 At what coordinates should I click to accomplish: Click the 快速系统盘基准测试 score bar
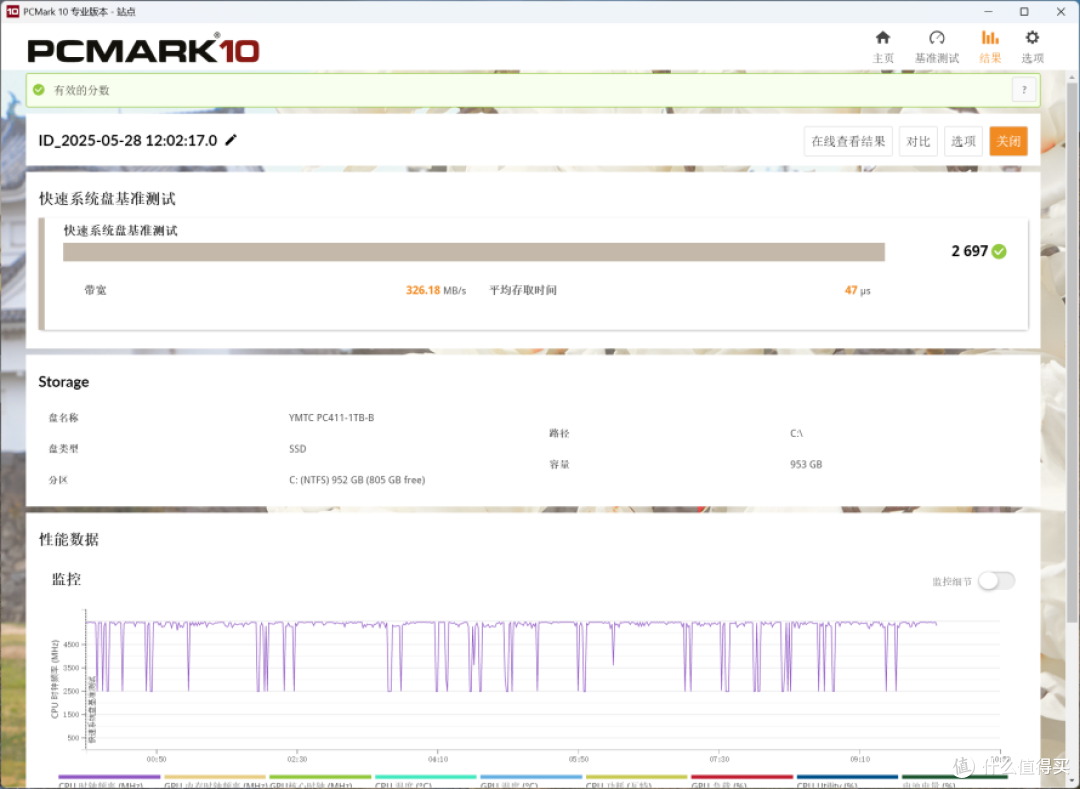click(x=474, y=252)
